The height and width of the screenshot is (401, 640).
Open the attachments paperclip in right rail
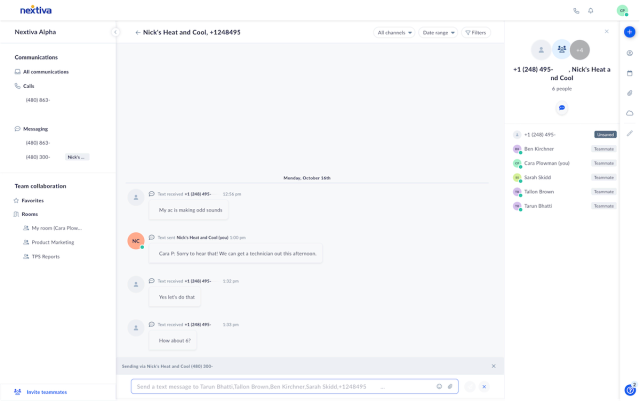pyautogui.click(x=630, y=93)
